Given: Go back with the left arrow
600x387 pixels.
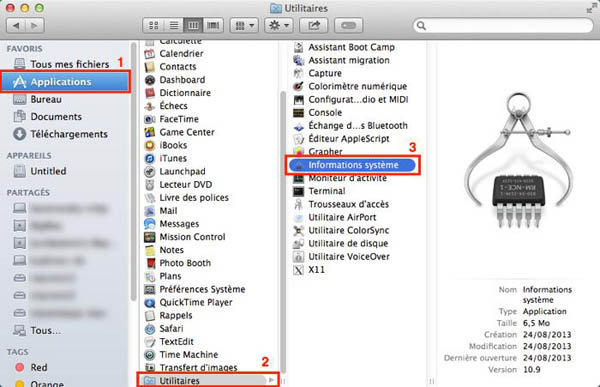Looking at the screenshot, I should pyautogui.click(x=16, y=26).
